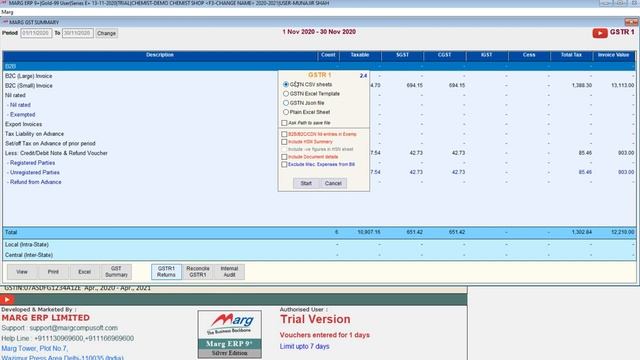Select the Export Invoices row

coord(319,124)
